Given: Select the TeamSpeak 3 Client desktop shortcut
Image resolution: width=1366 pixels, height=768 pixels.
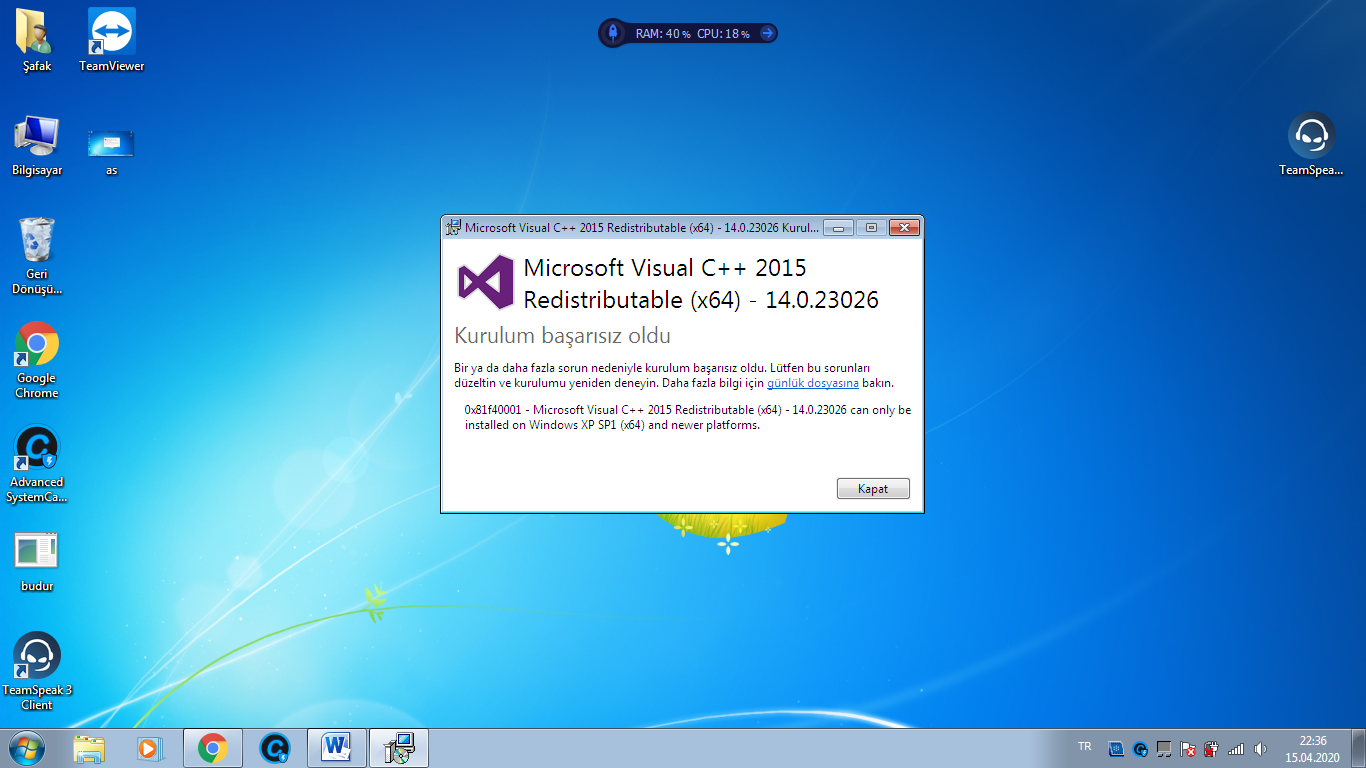Looking at the screenshot, I should [x=37, y=671].
